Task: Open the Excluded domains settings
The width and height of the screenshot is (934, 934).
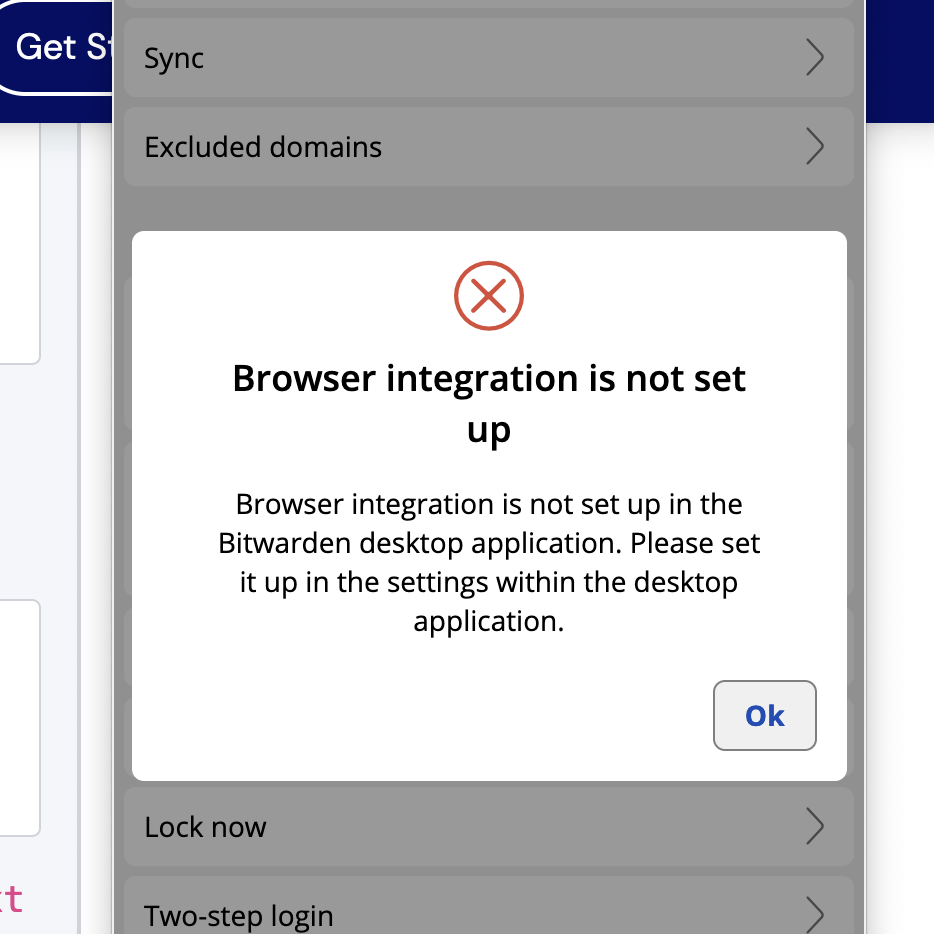Action: [400, 146]
